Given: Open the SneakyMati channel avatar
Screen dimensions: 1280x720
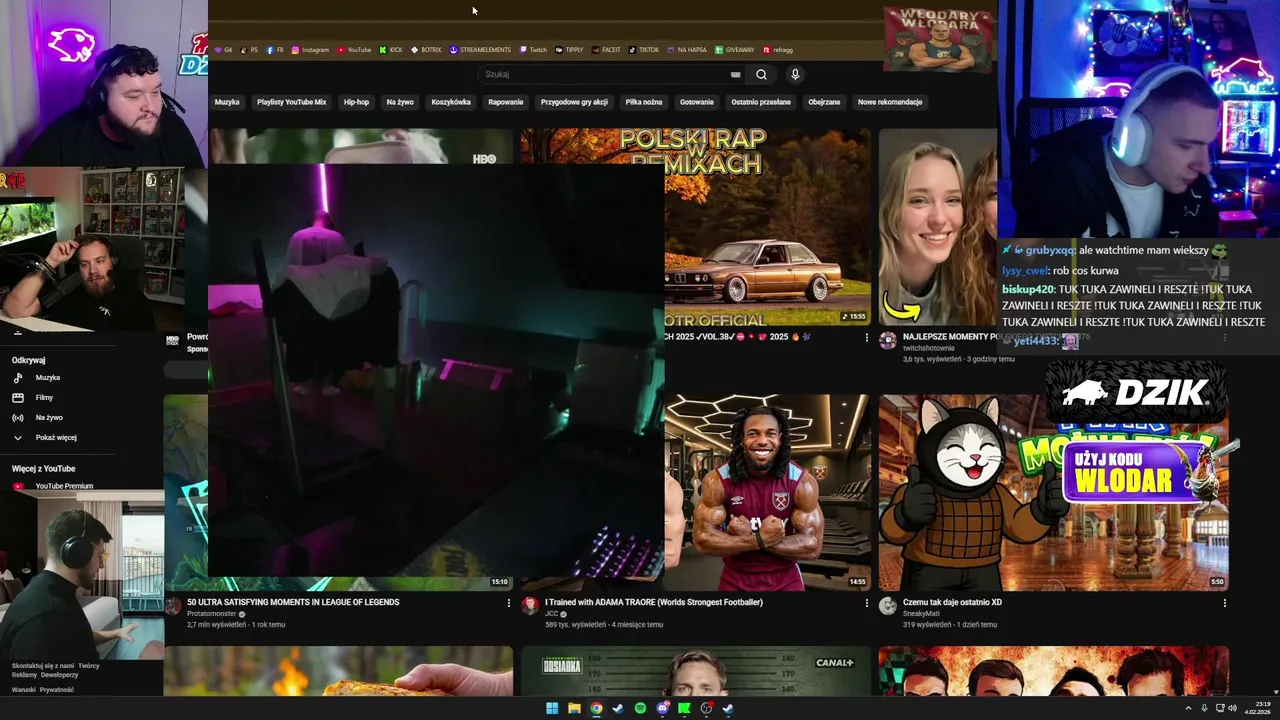Looking at the screenshot, I should point(887,606).
